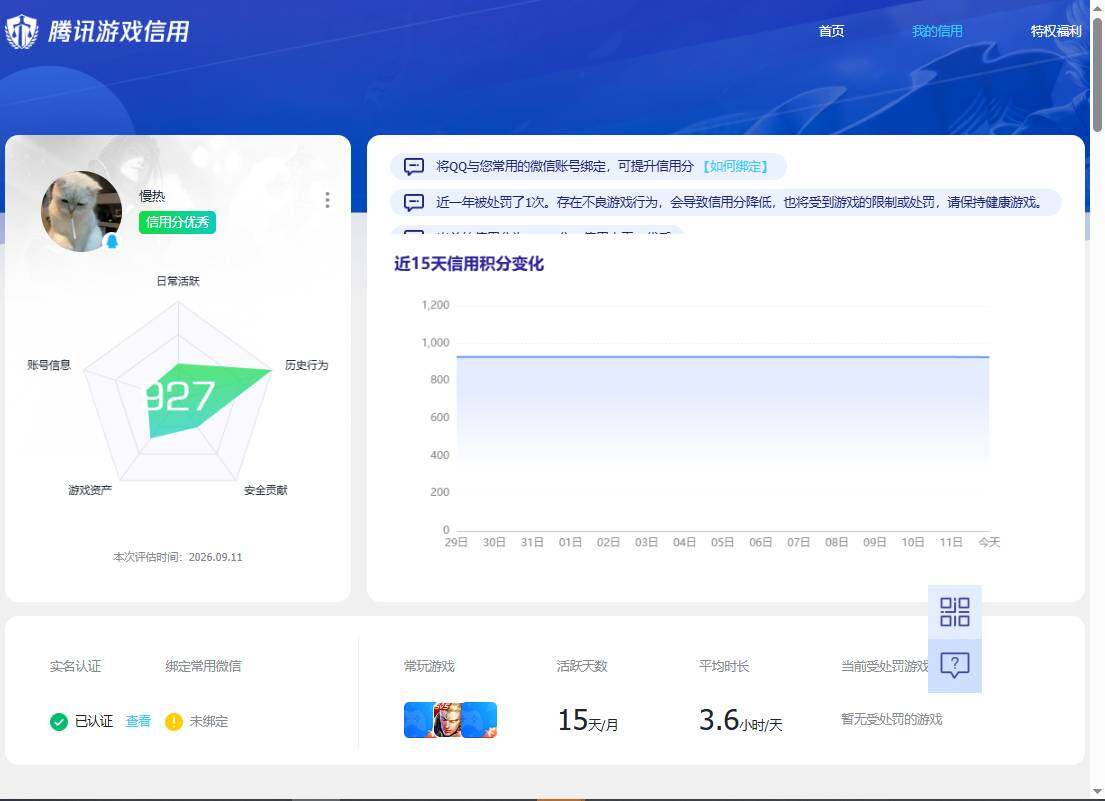The height and width of the screenshot is (801, 1105).
Task: Click message icon beside punishment notice
Action: click(414, 203)
